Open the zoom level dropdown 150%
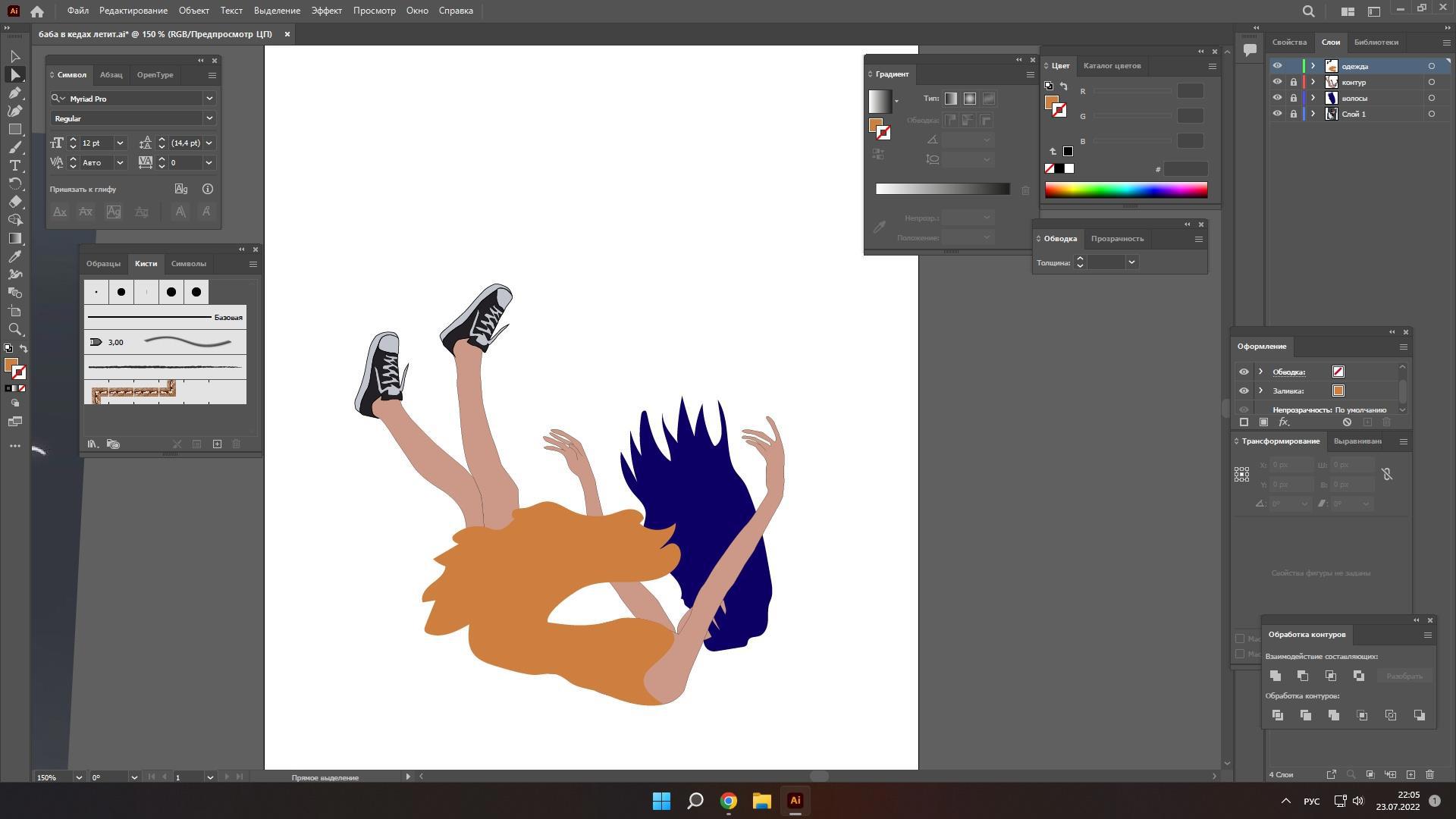 point(78,777)
